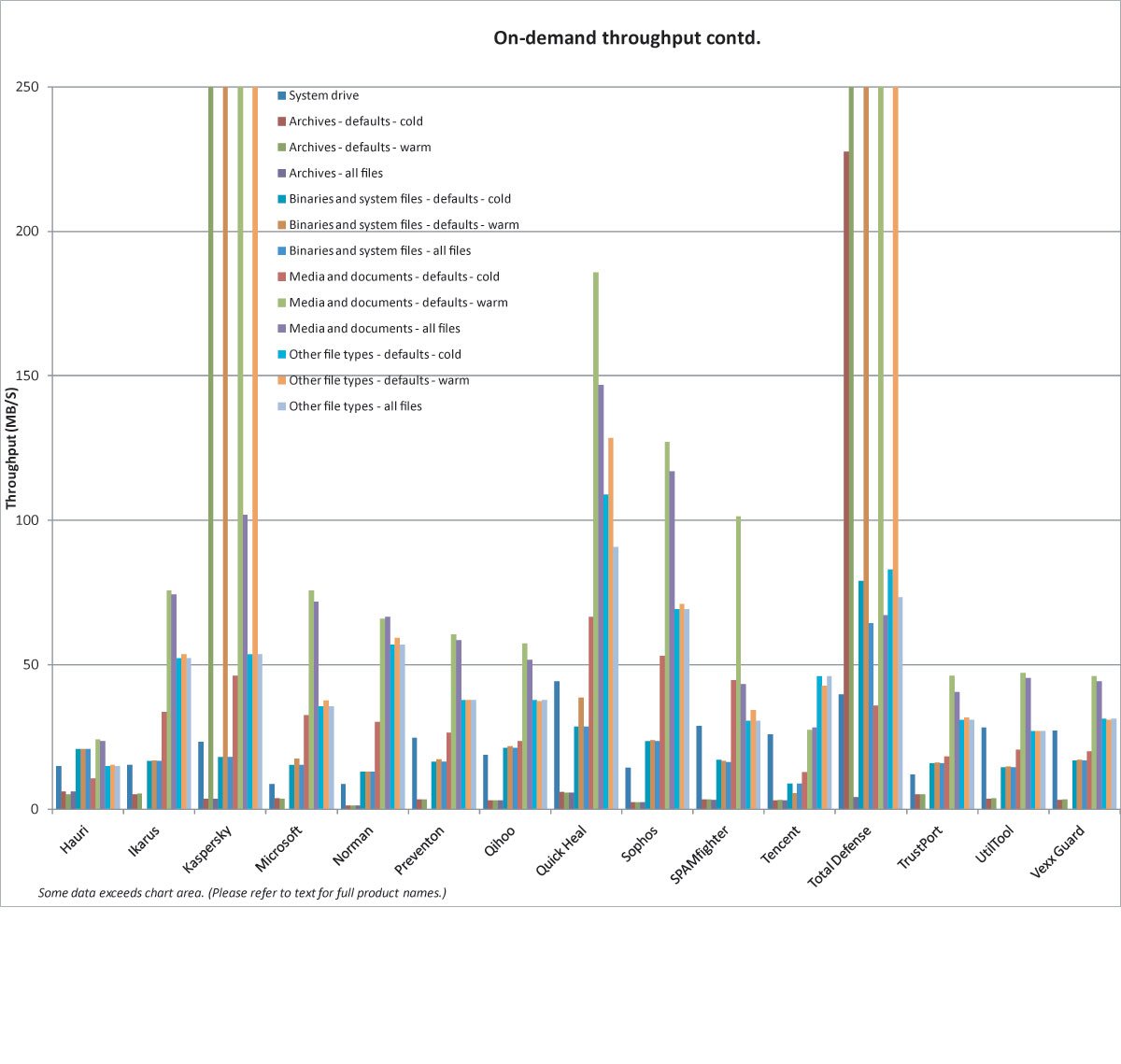Select the SPAMfighter product label

coord(701,855)
